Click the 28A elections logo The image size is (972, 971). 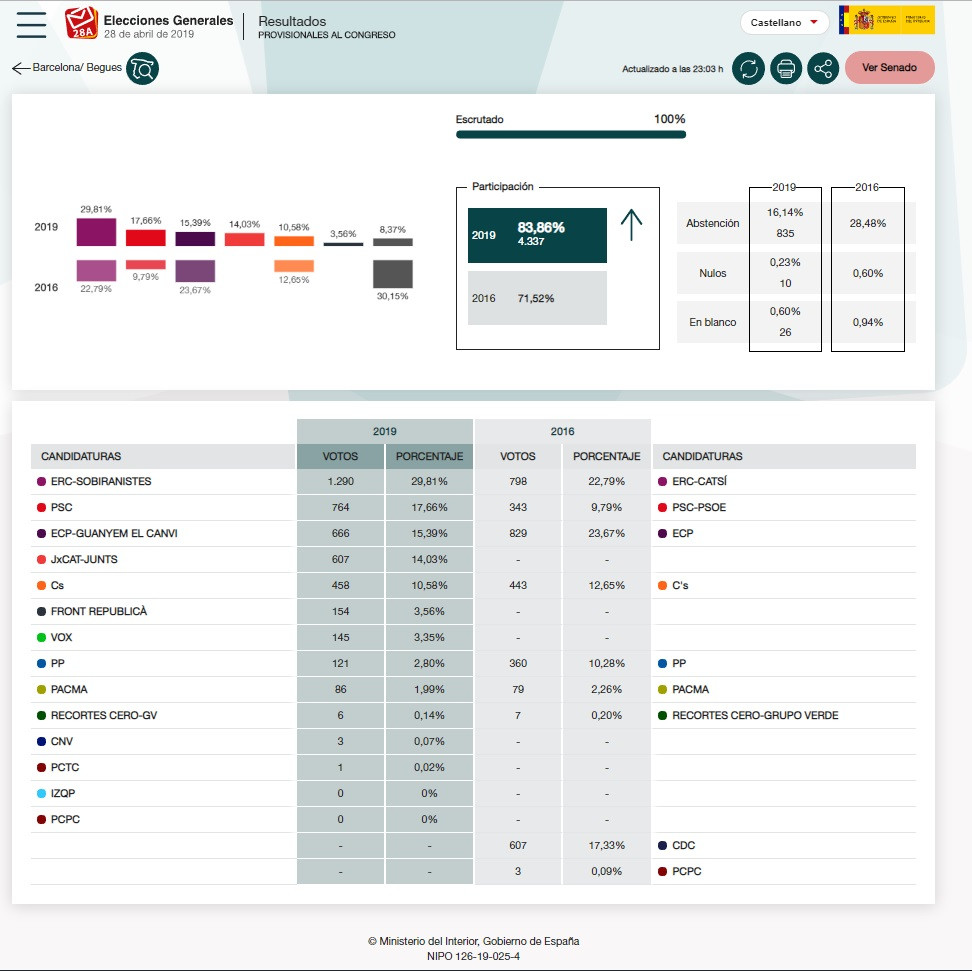pos(82,22)
